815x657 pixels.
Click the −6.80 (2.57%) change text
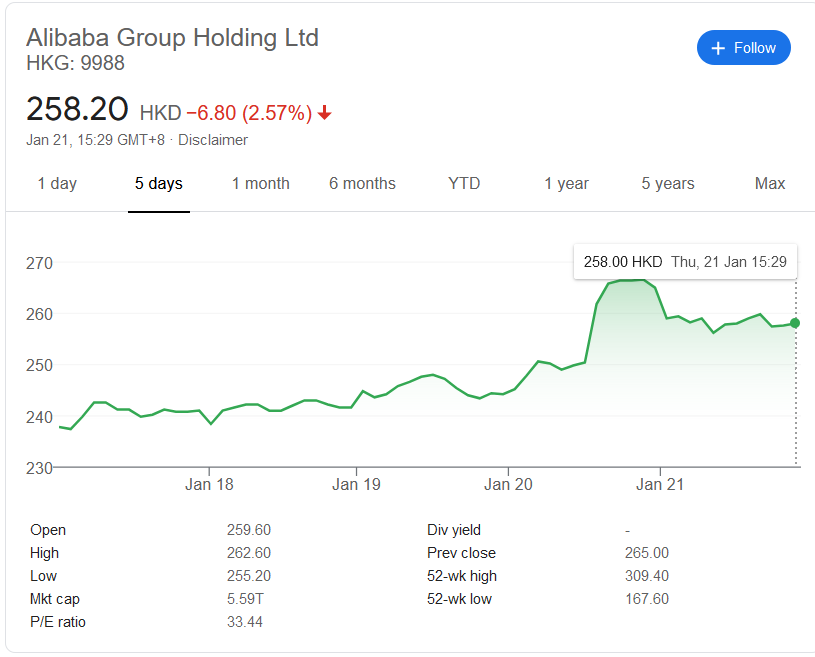point(249,113)
